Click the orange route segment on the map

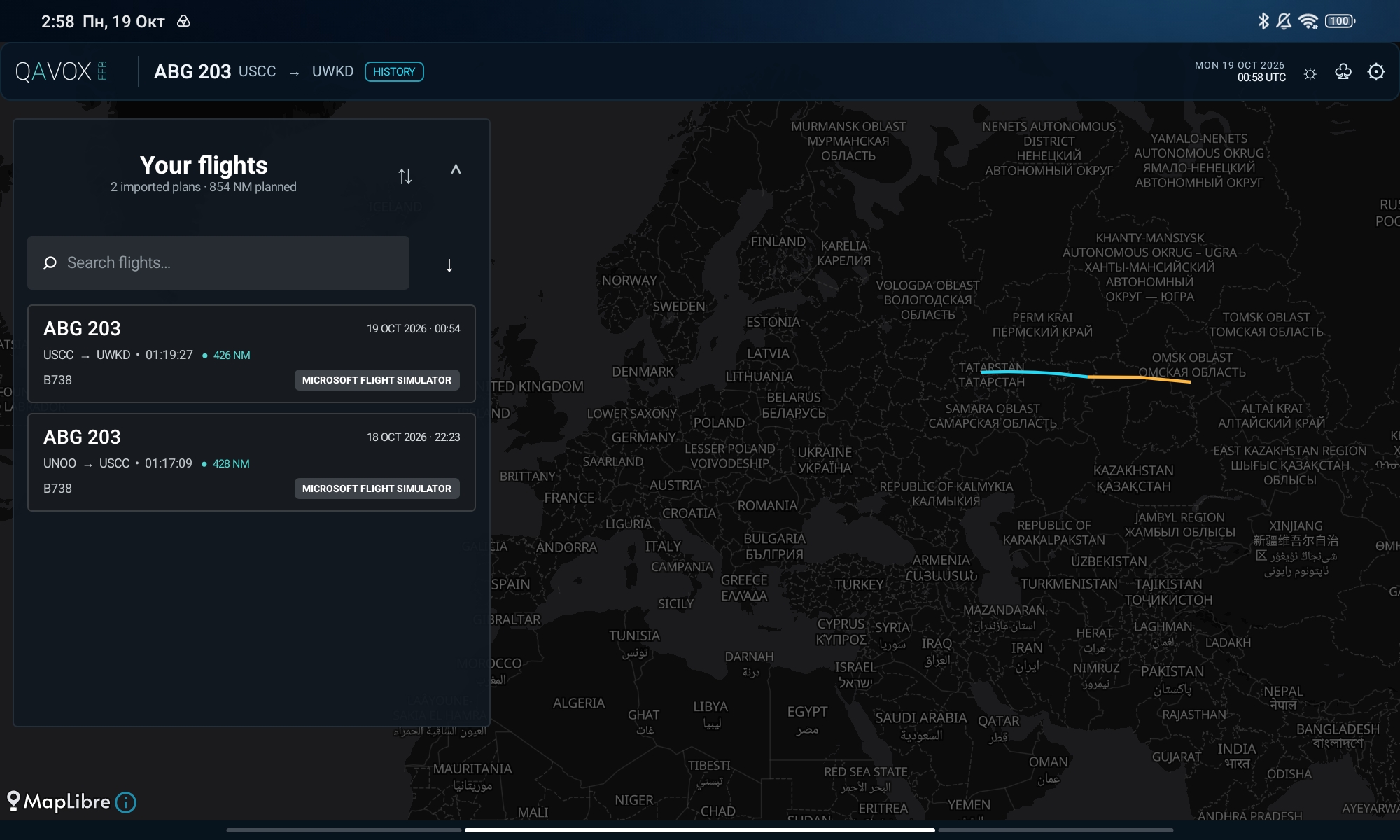(x=1140, y=379)
